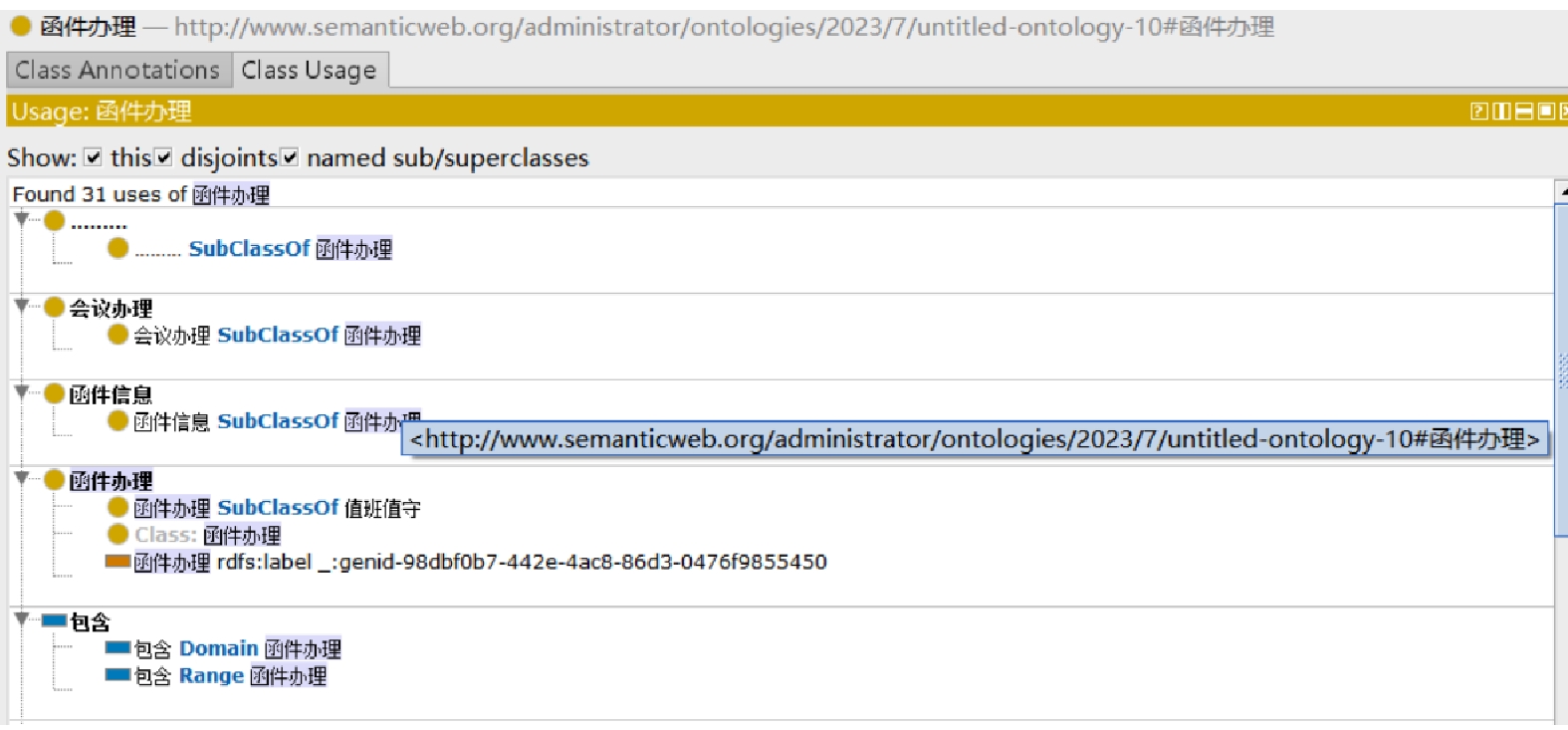Click the blue property icon beside 包含 group
Image resolution: width=1568 pixels, height=730 pixels.
(x=55, y=621)
